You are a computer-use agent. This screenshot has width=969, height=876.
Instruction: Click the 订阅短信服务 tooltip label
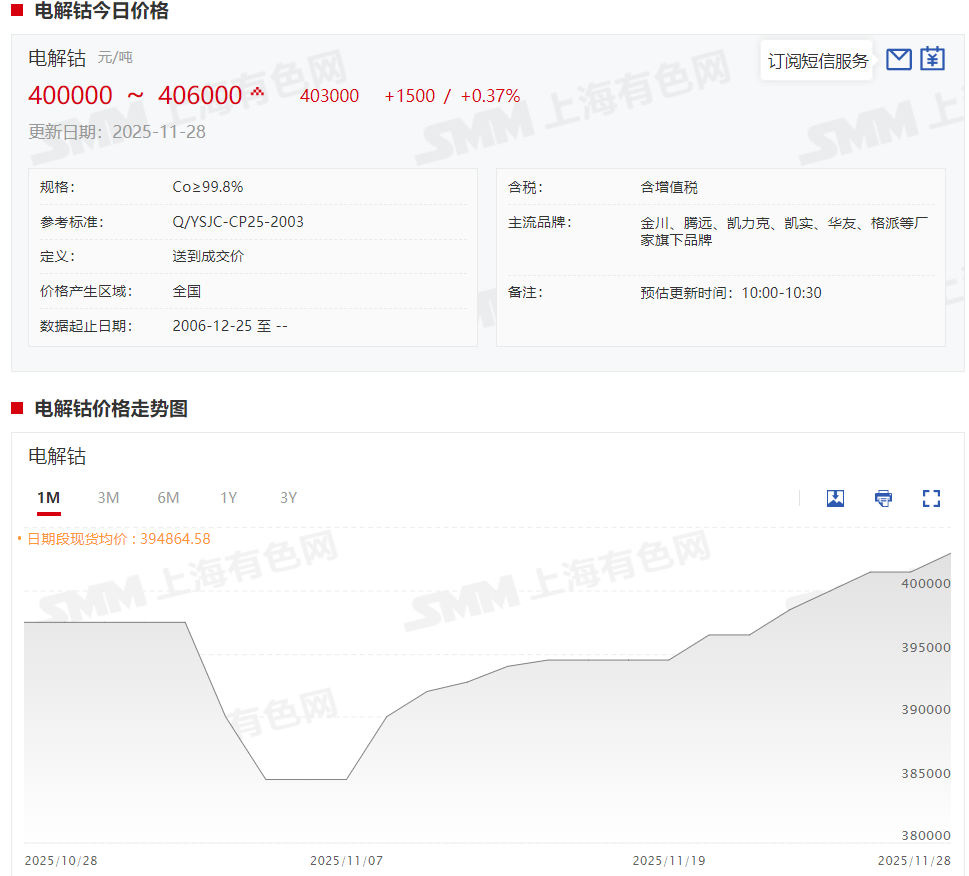[x=817, y=61]
